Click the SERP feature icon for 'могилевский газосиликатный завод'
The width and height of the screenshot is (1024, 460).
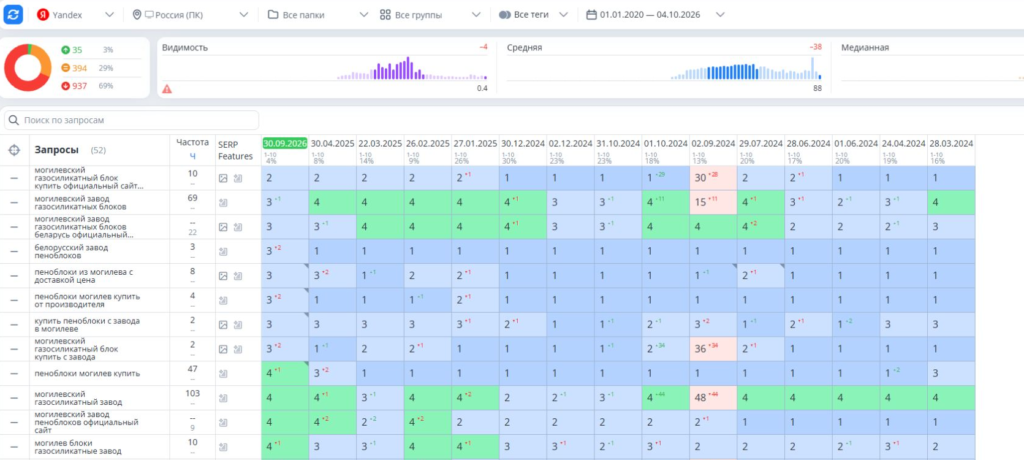(223, 398)
